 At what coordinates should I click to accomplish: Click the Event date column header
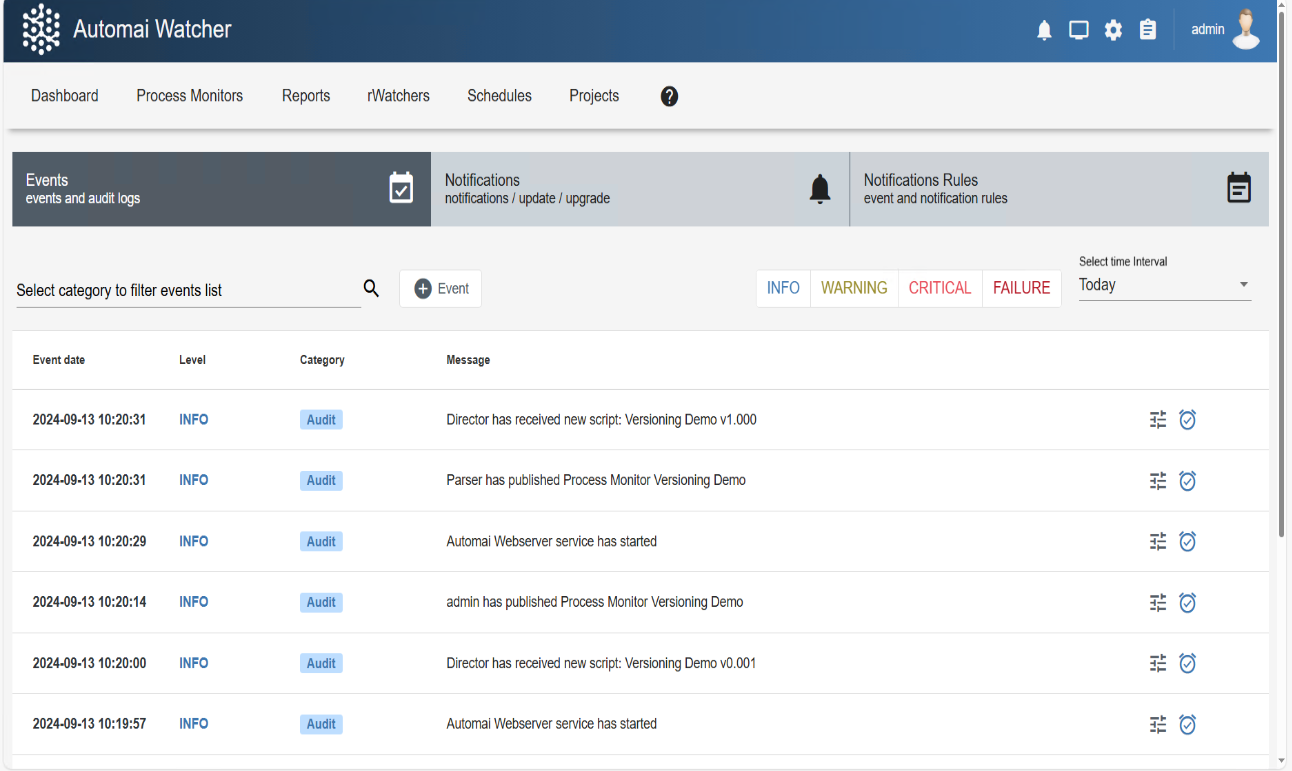click(x=59, y=360)
